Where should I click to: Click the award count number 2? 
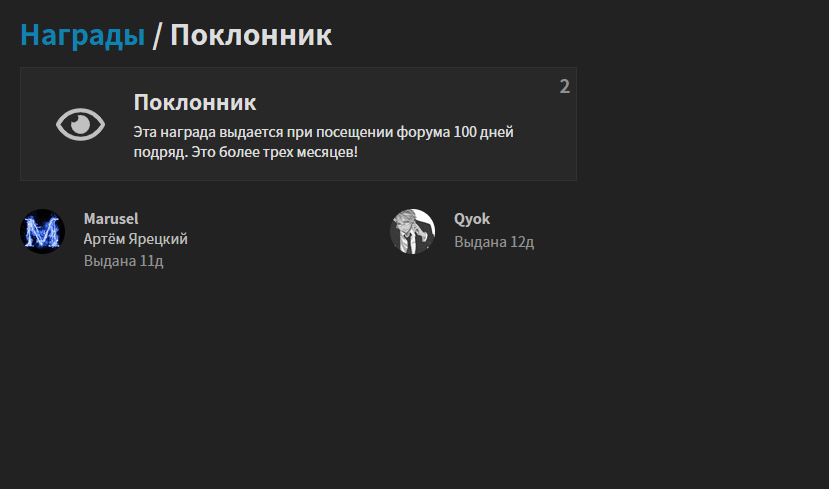pos(565,86)
